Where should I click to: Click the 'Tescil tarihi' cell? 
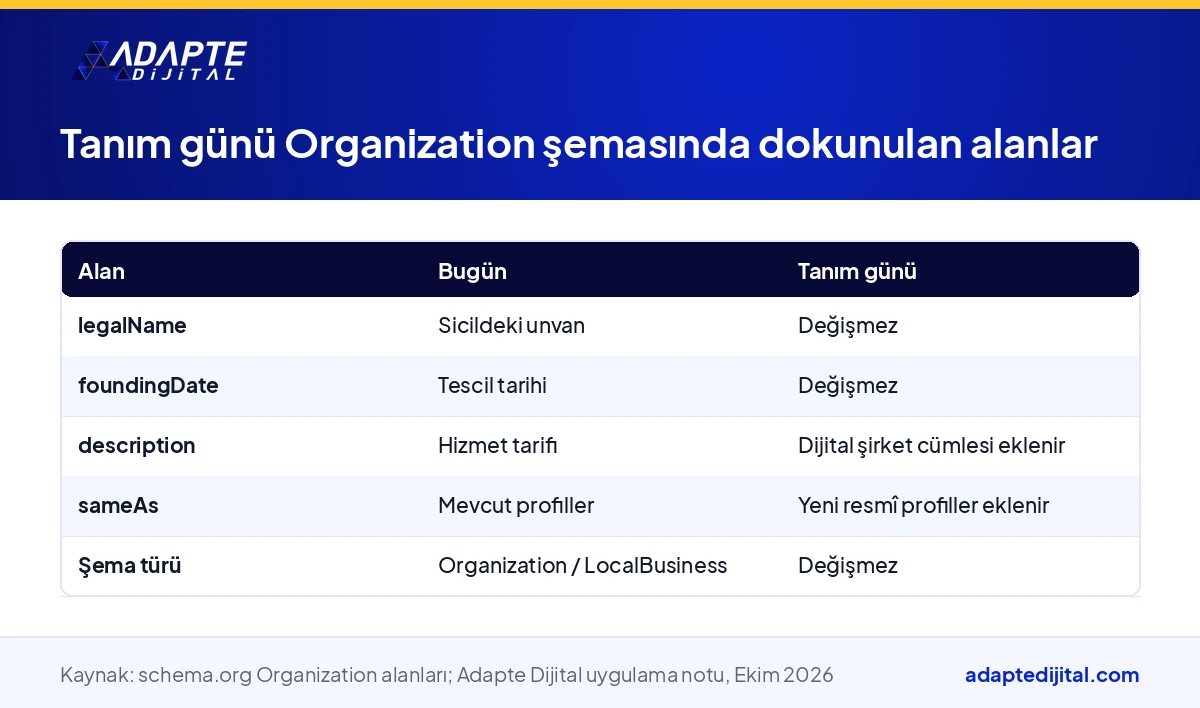tap(492, 386)
